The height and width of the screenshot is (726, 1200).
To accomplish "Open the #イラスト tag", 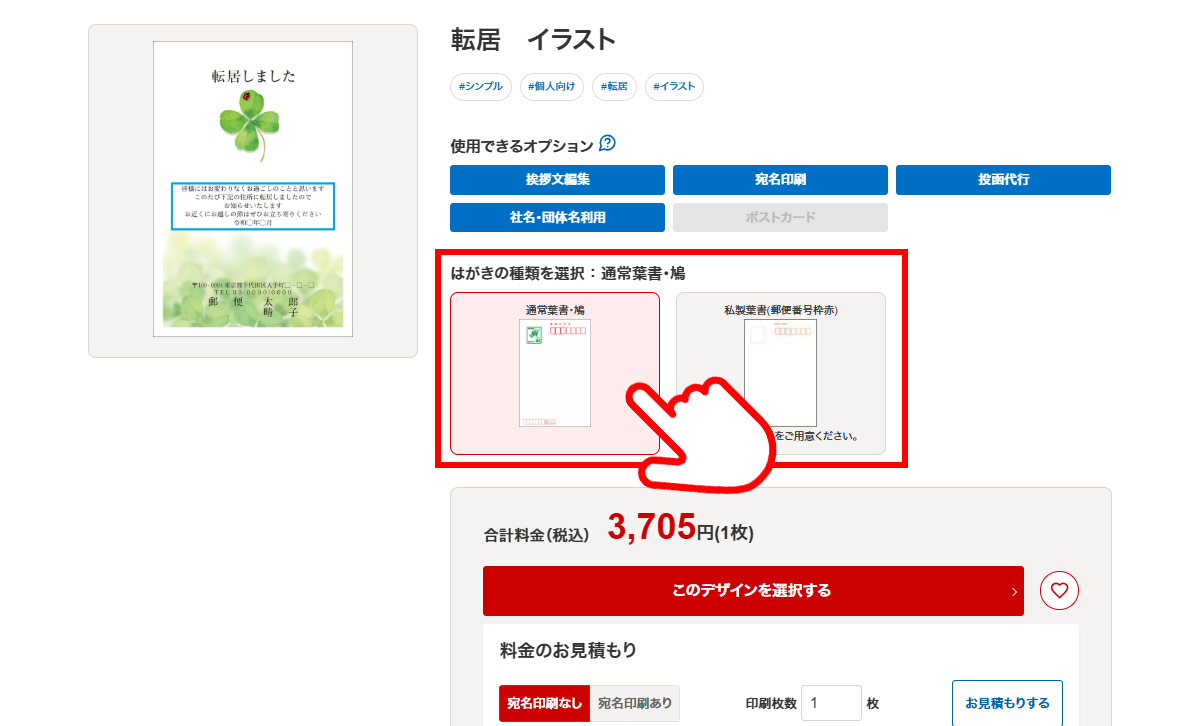I will click(x=674, y=87).
